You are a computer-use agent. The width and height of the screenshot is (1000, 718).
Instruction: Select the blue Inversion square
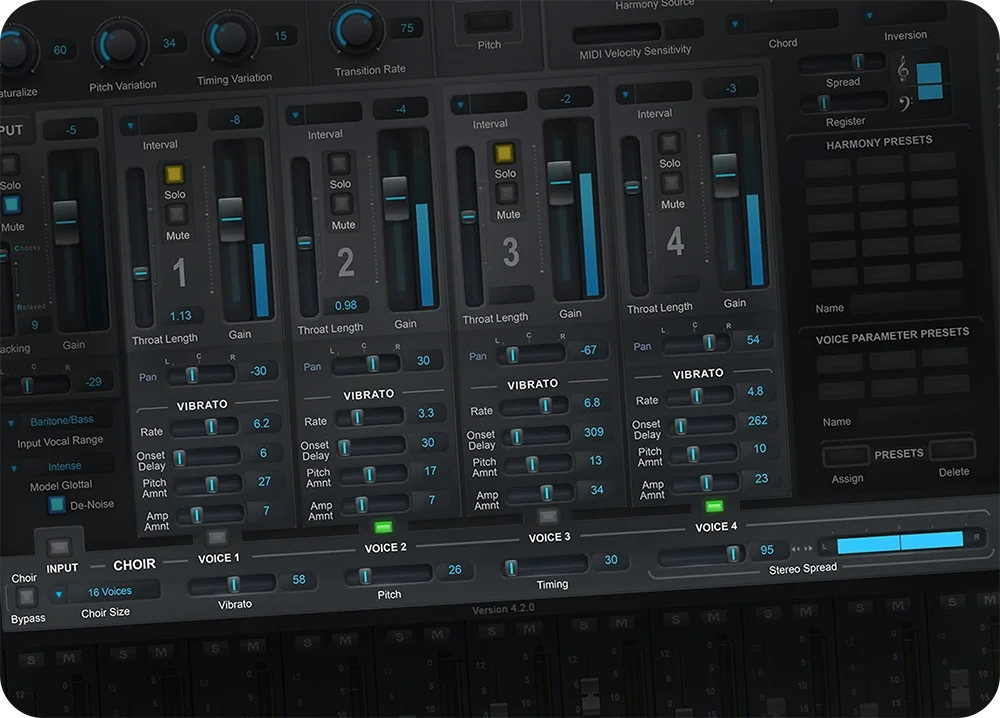click(x=930, y=73)
